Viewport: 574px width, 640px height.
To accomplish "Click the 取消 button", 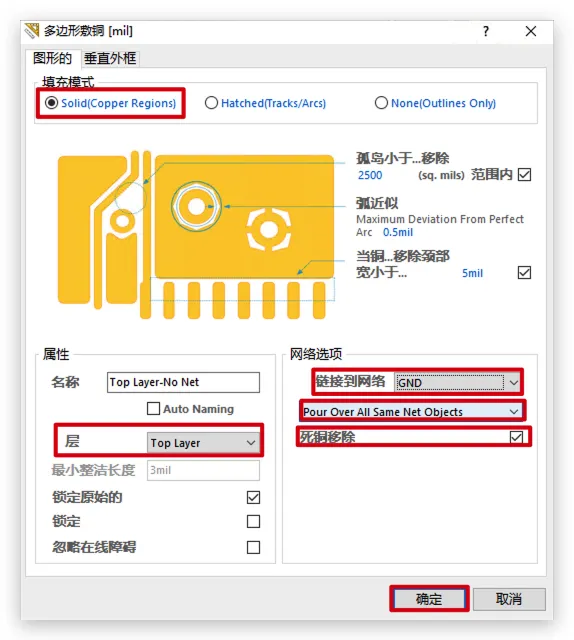I will pyautogui.click(x=509, y=599).
